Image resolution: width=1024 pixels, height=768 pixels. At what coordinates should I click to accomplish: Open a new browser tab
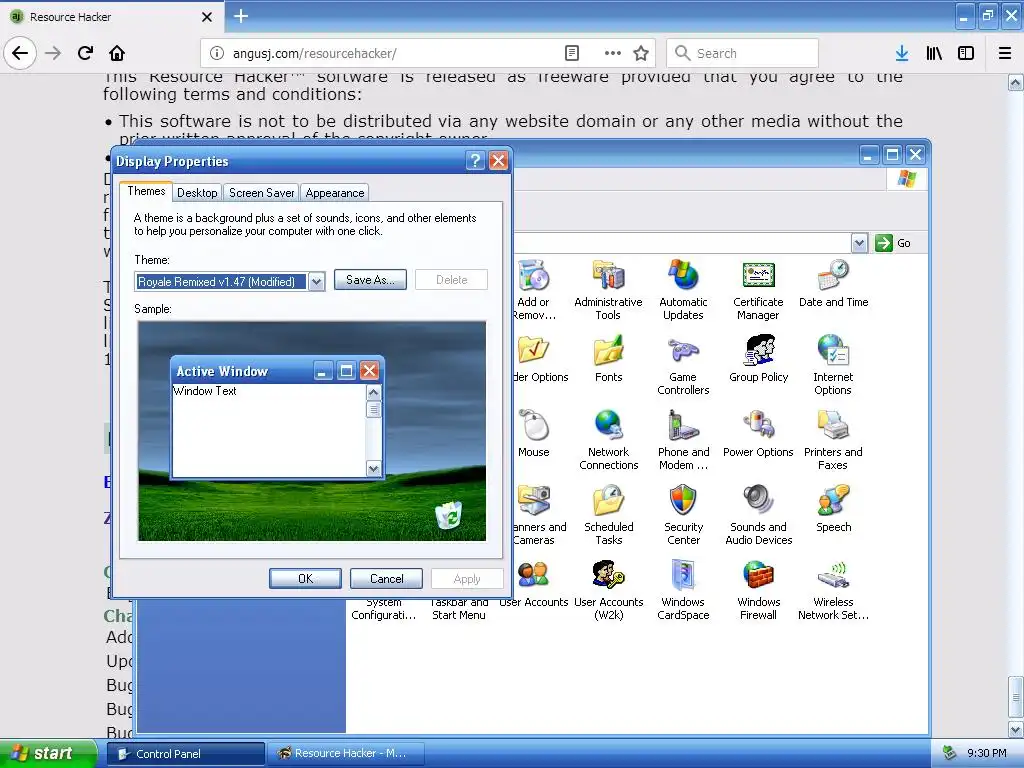coord(241,16)
